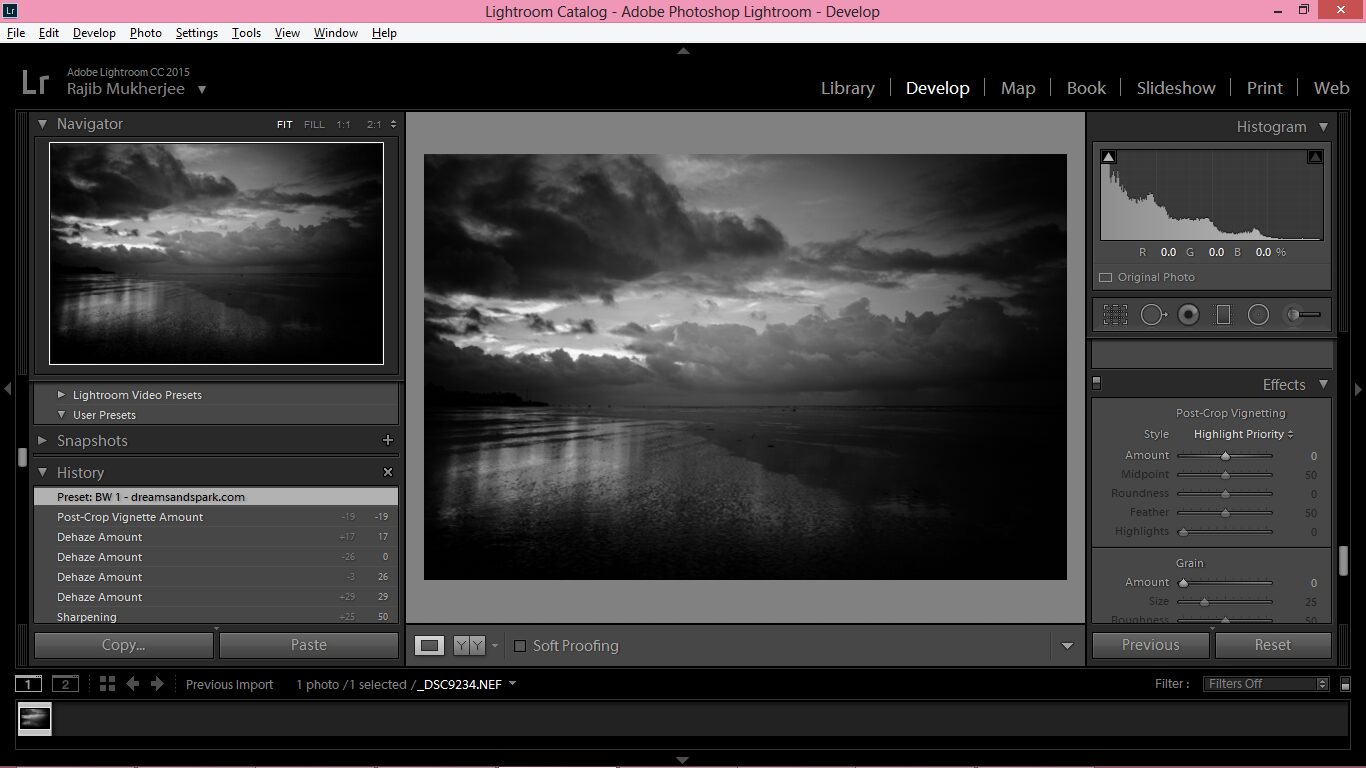Open the Settings menu
Screen dimensions: 1366x768
(x=197, y=33)
